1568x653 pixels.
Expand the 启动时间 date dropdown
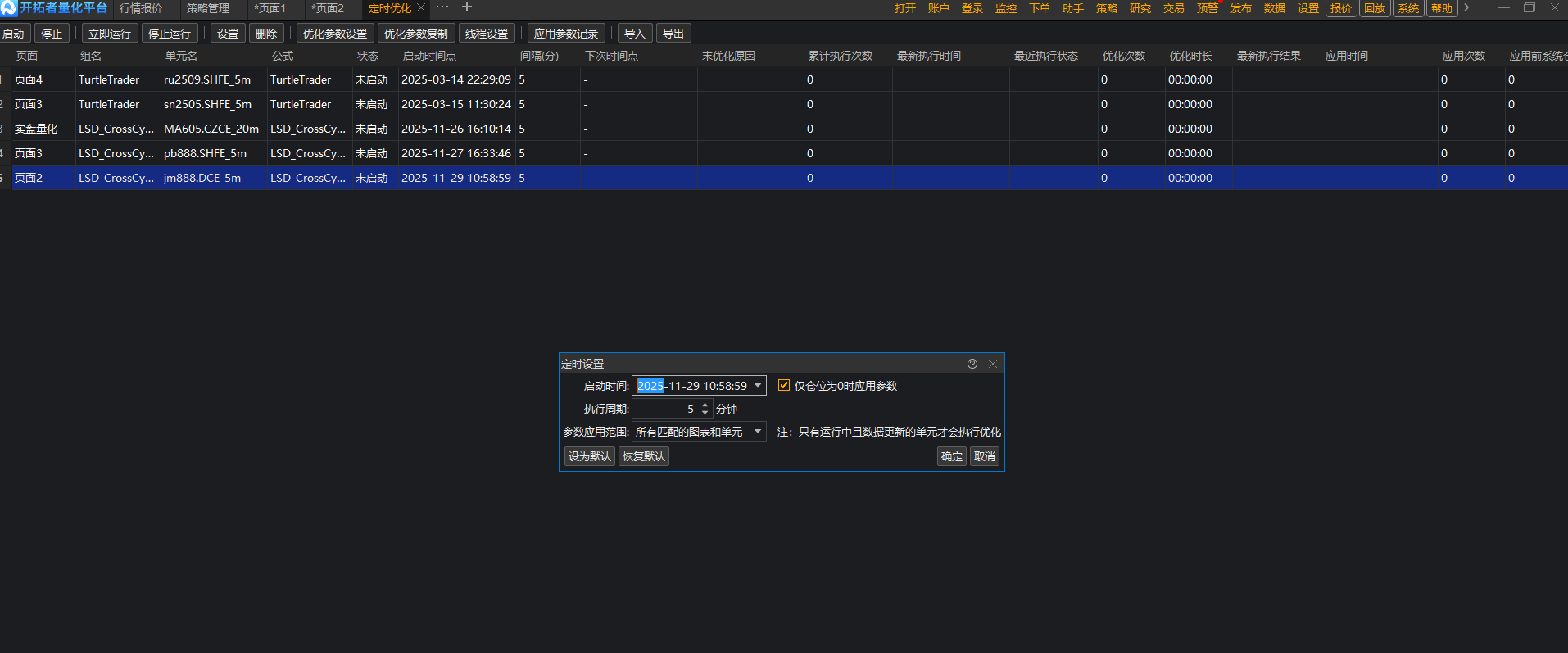[x=758, y=386]
